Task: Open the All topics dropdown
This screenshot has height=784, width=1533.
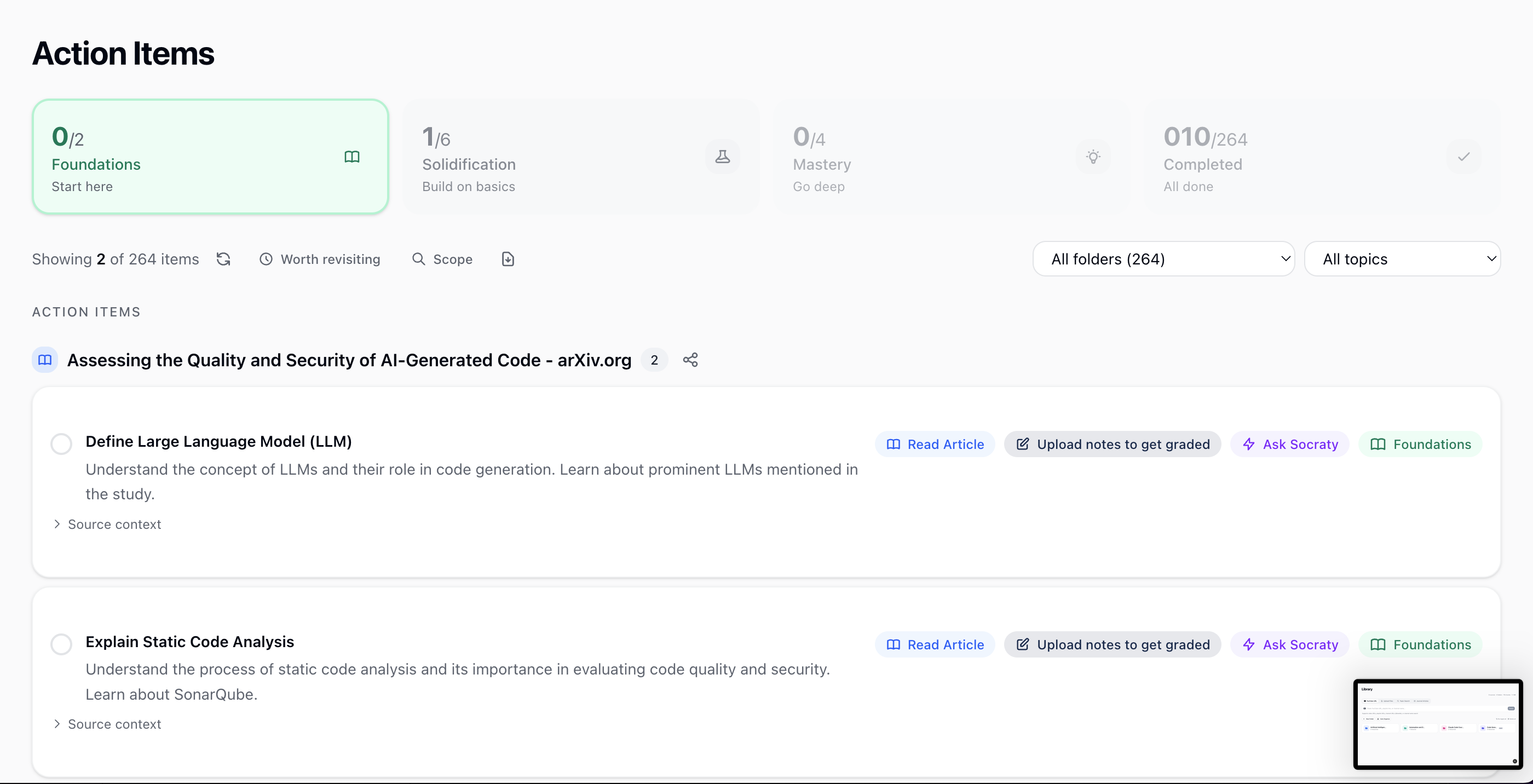Action: coord(1402,259)
